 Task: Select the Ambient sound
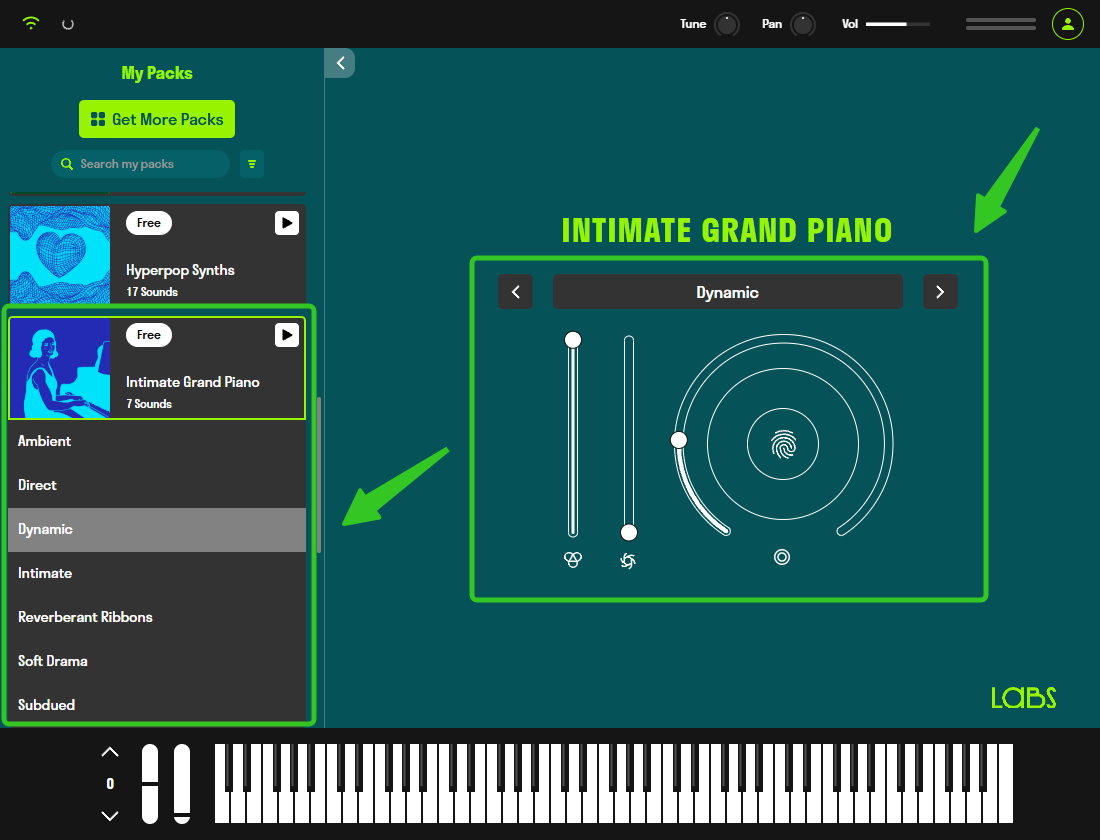pyautogui.click(x=157, y=441)
